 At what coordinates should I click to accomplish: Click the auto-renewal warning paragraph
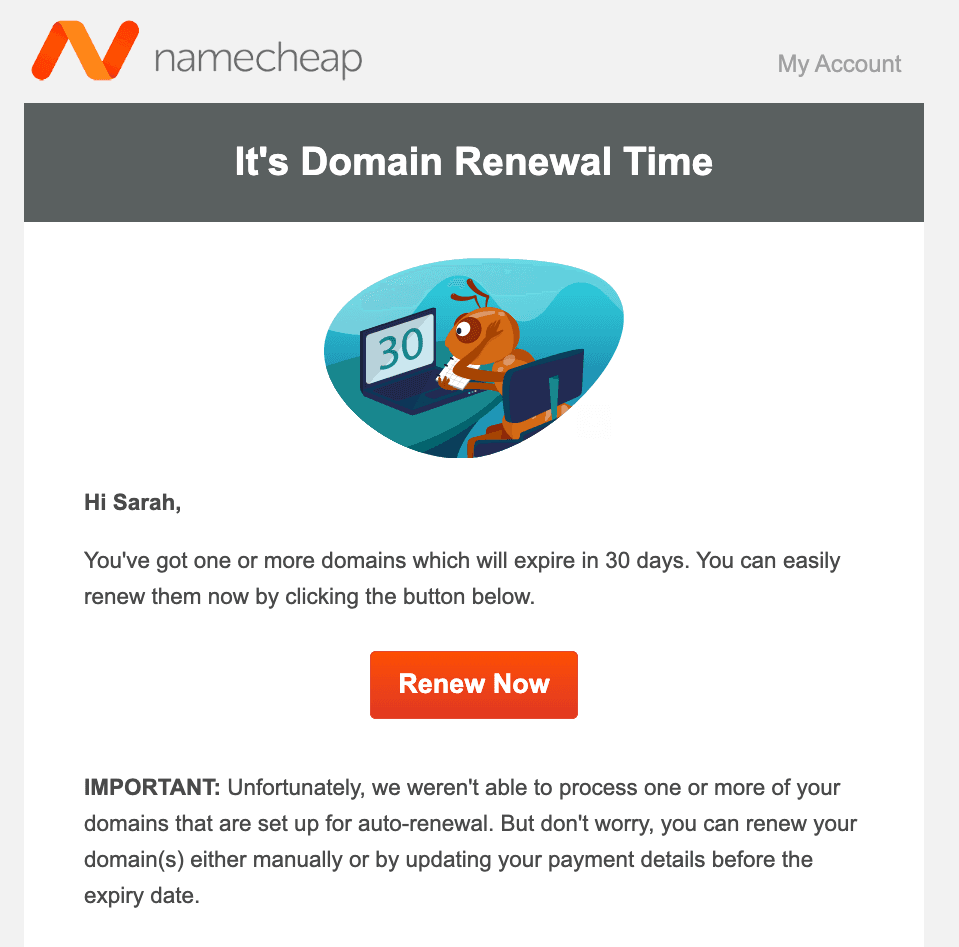click(x=470, y=841)
